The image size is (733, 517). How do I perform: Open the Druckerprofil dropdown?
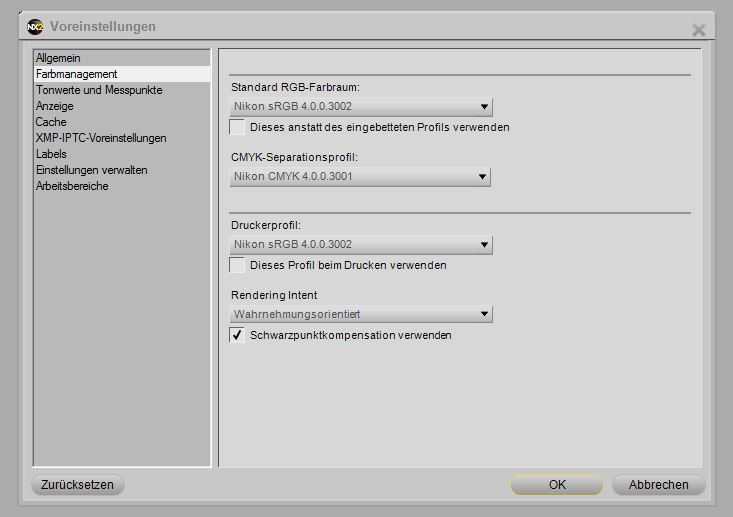(361, 244)
